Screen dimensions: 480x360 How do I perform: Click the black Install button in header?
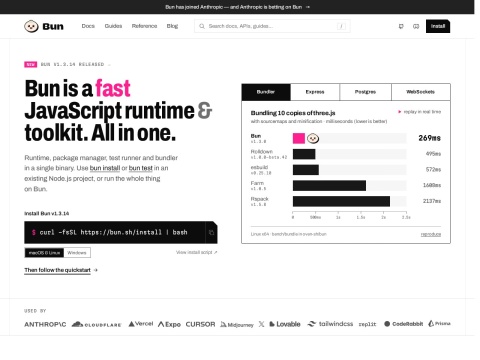[438, 26]
